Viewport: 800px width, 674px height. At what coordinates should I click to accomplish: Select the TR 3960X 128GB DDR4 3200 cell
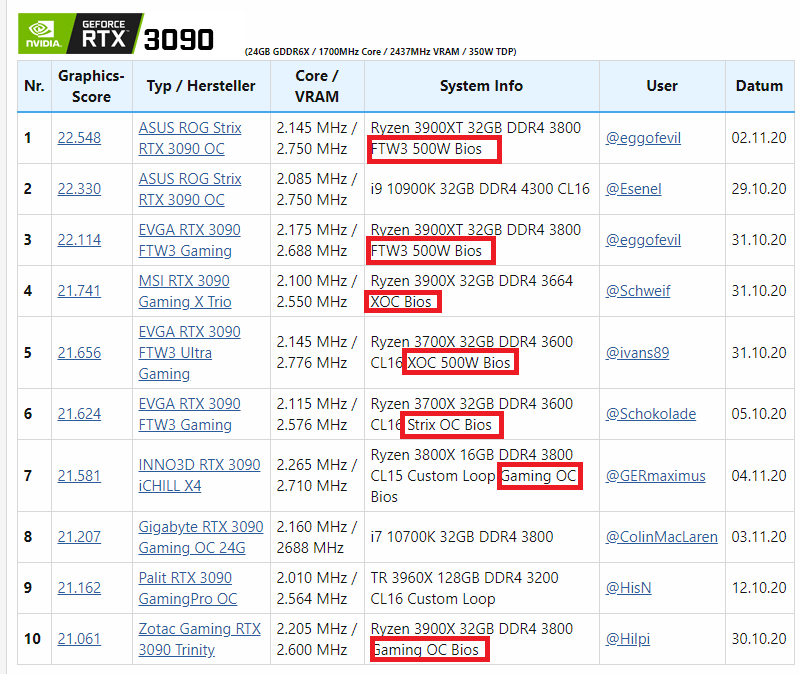(482, 588)
